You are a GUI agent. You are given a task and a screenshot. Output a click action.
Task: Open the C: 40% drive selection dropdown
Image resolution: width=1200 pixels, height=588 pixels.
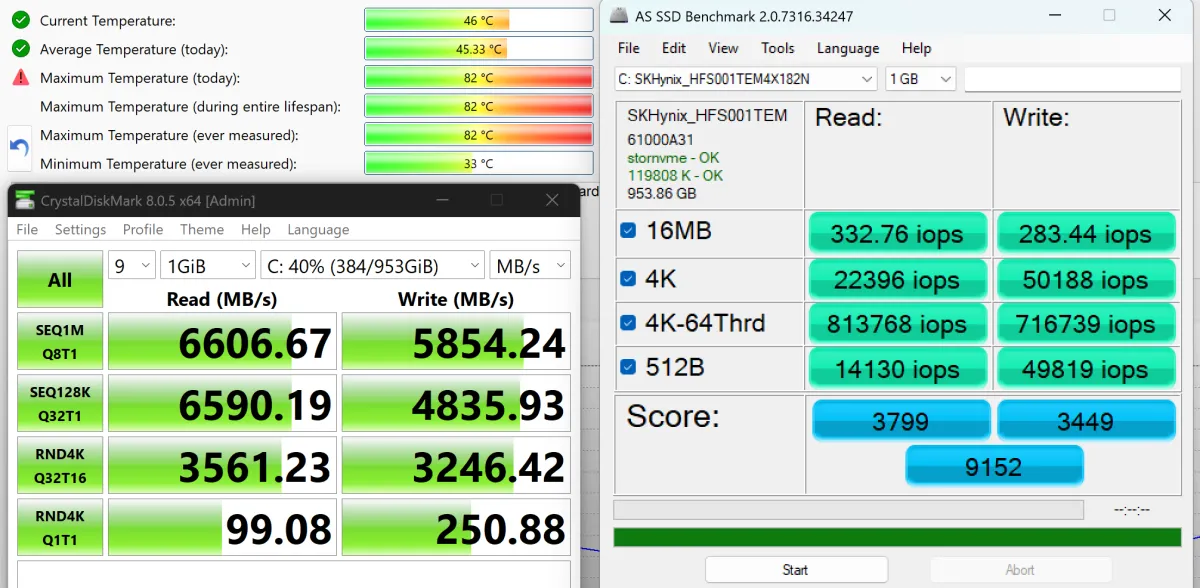[373, 266]
